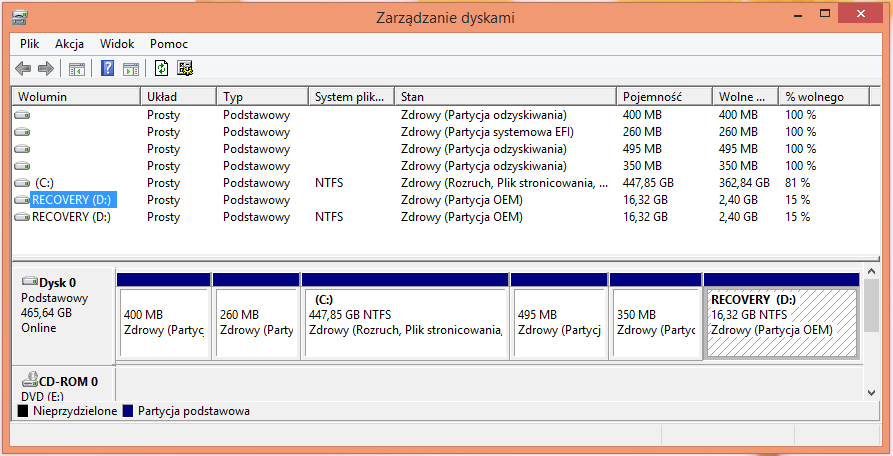Sort by the Wolumin column header
This screenshot has height=456, width=893.
click(76, 97)
